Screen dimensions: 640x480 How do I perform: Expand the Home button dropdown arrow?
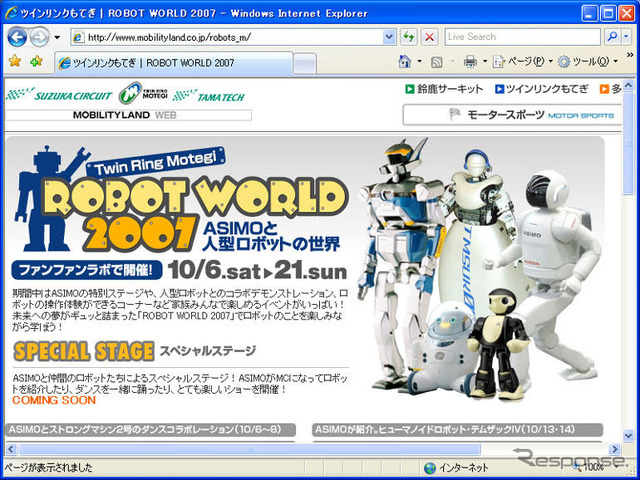(420, 62)
